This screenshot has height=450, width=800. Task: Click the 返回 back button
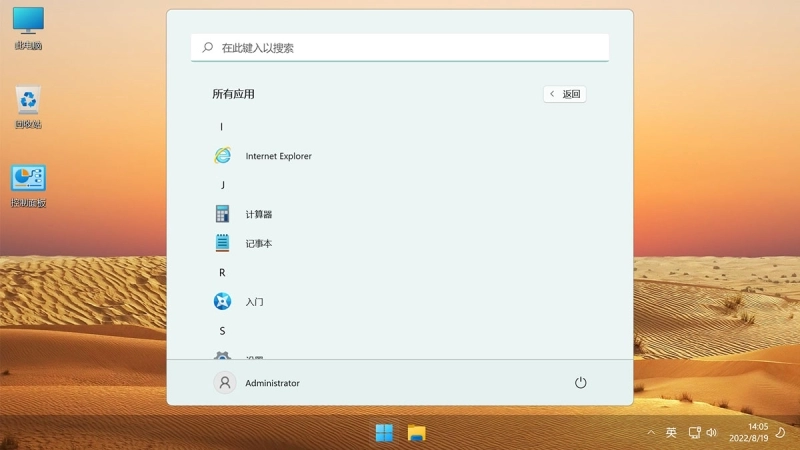click(565, 94)
